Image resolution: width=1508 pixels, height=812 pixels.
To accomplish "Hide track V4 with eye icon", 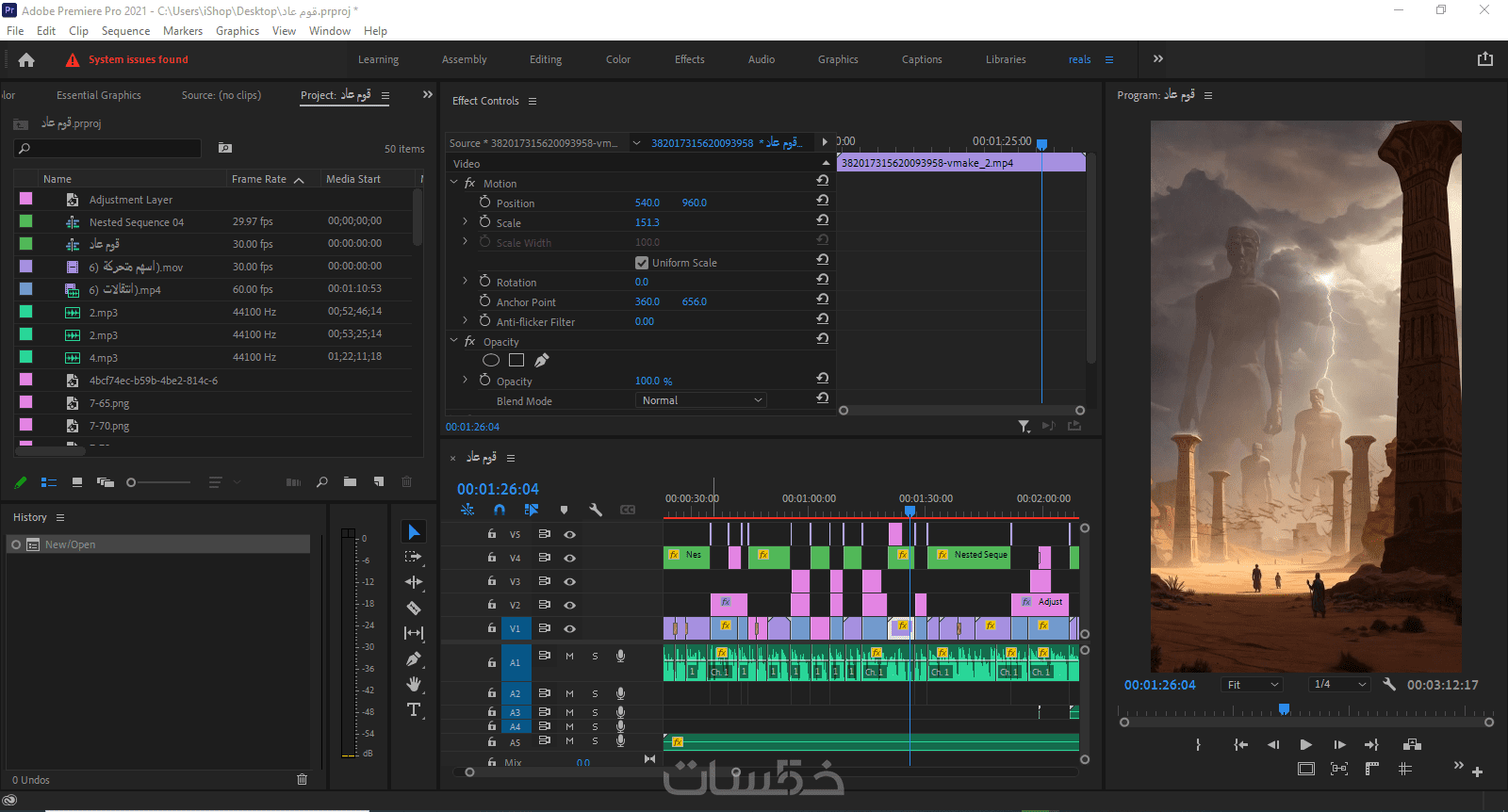I will pyautogui.click(x=569, y=558).
